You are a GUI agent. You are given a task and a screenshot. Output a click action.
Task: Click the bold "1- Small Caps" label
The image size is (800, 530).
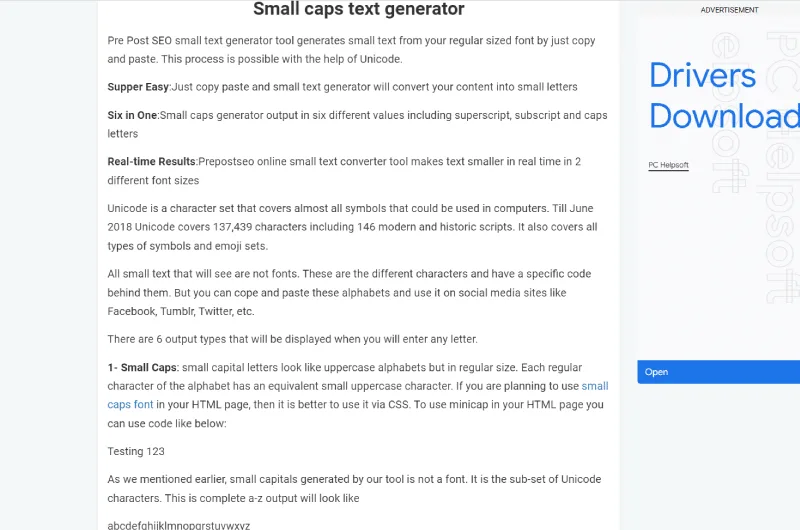pos(143,368)
